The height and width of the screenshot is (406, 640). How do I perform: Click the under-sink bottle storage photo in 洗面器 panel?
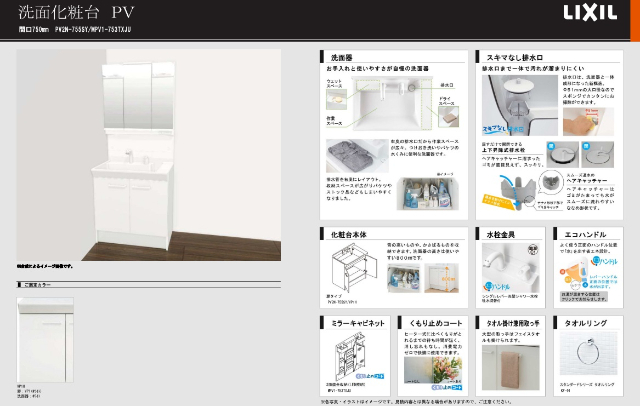tap(427, 194)
